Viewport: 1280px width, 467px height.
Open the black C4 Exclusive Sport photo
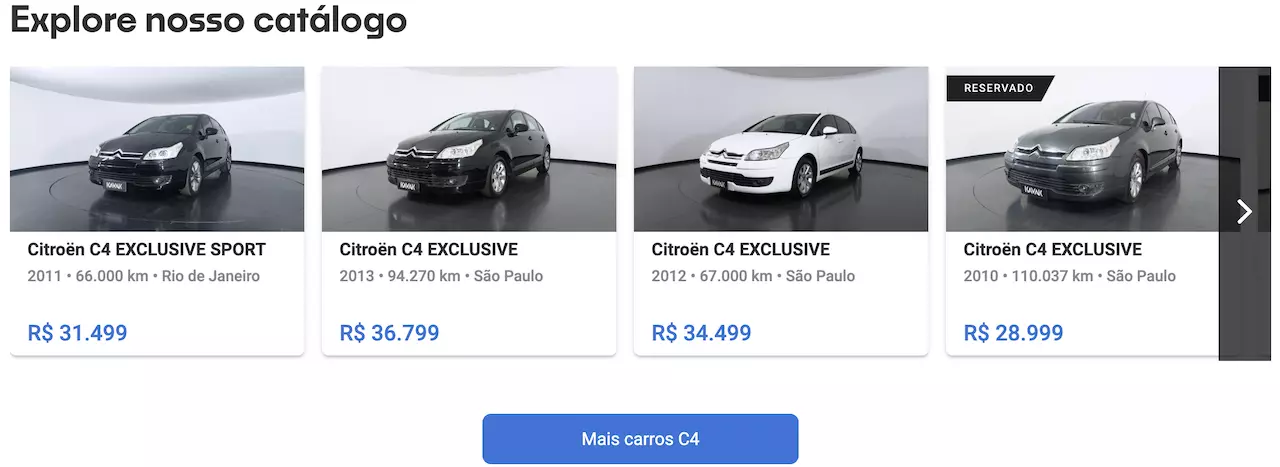(x=157, y=149)
